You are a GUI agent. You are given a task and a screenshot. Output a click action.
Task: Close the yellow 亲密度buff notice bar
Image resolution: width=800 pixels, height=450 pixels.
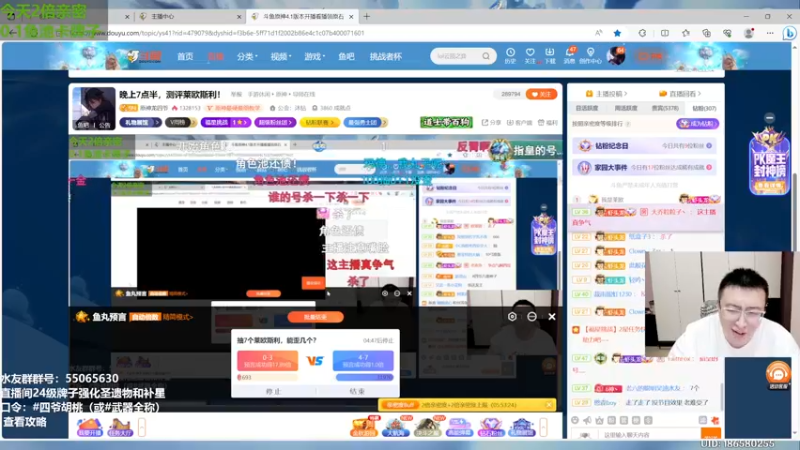click(549, 405)
